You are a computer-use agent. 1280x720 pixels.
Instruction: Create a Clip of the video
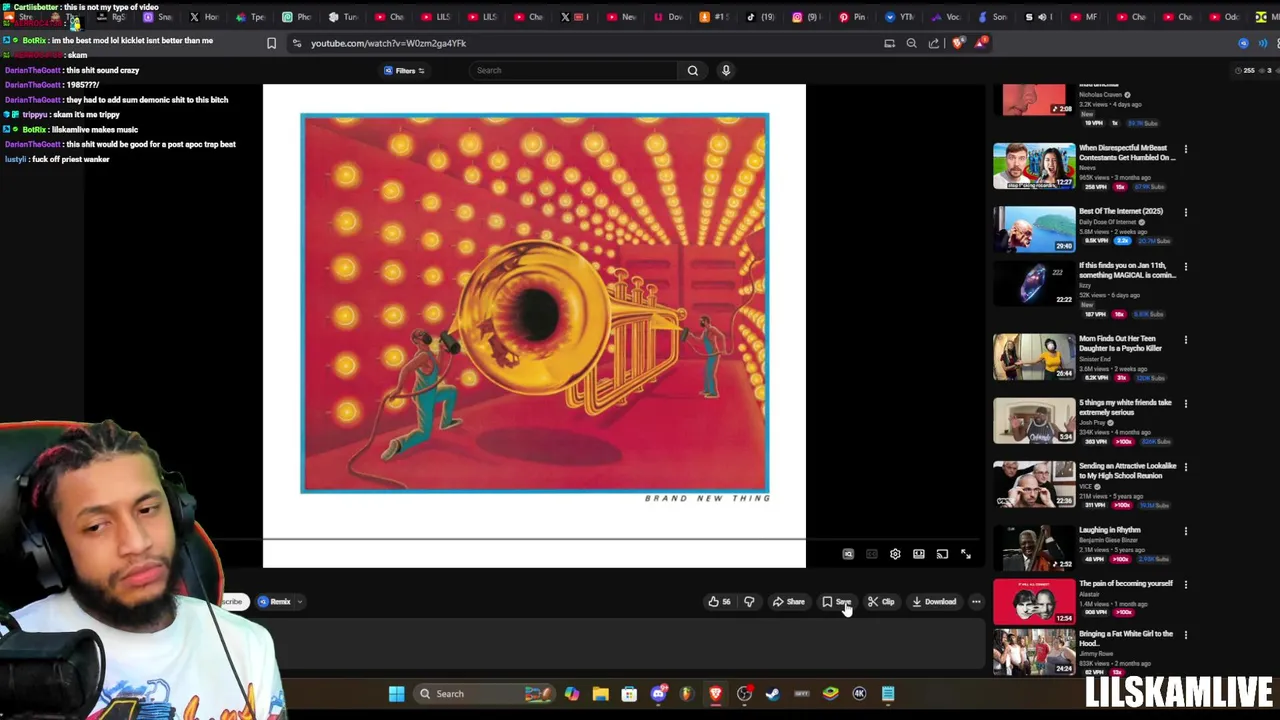tap(881, 602)
